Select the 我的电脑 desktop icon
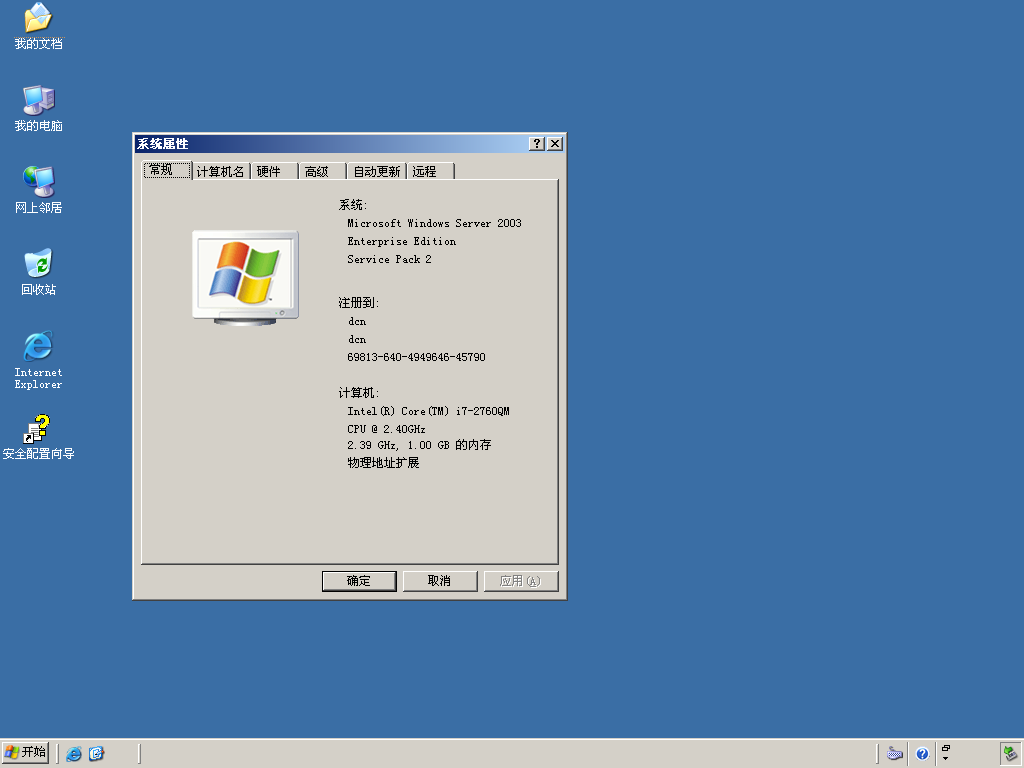The width and height of the screenshot is (1024, 768). (x=38, y=108)
